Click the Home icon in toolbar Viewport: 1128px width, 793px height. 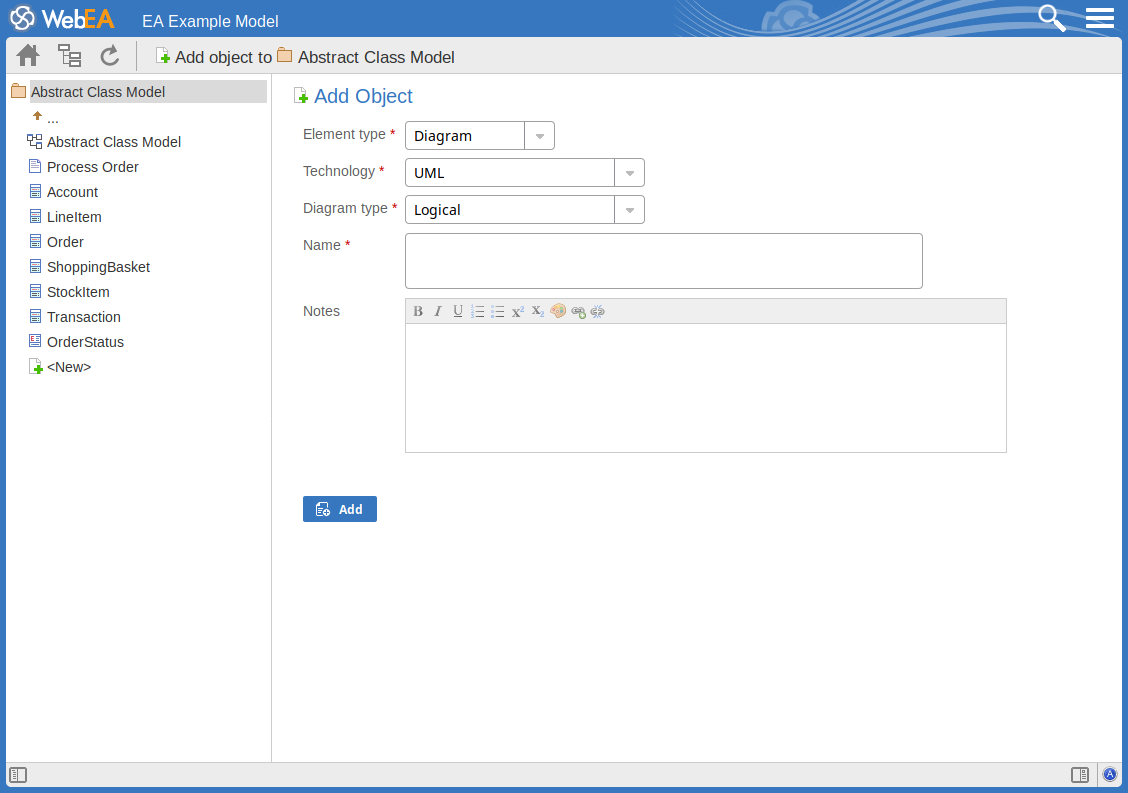28,56
